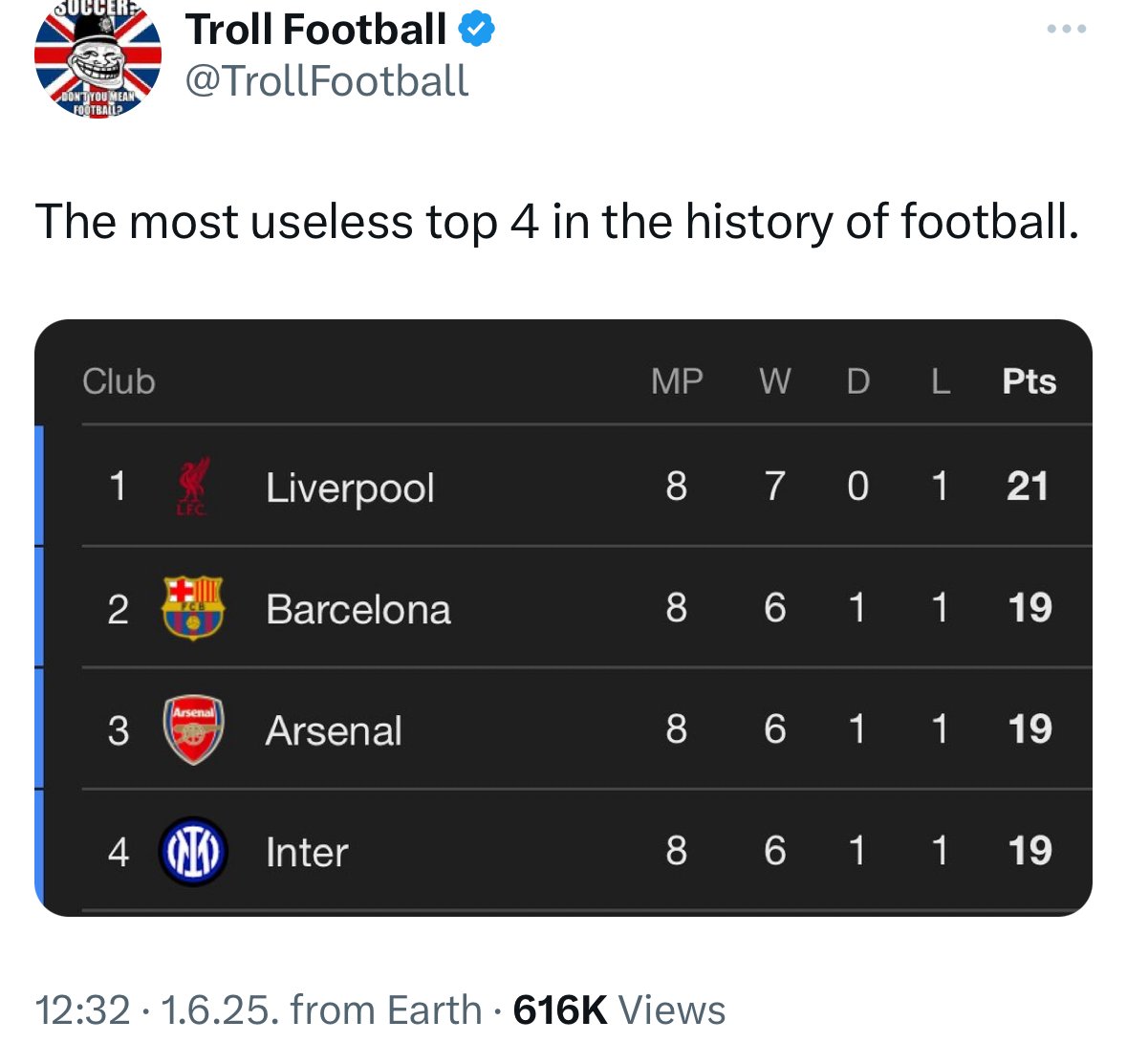Image resolution: width=1127 pixels, height=1064 pixels.
Task: Click the 616K Views count
Action: (618, 1010)
